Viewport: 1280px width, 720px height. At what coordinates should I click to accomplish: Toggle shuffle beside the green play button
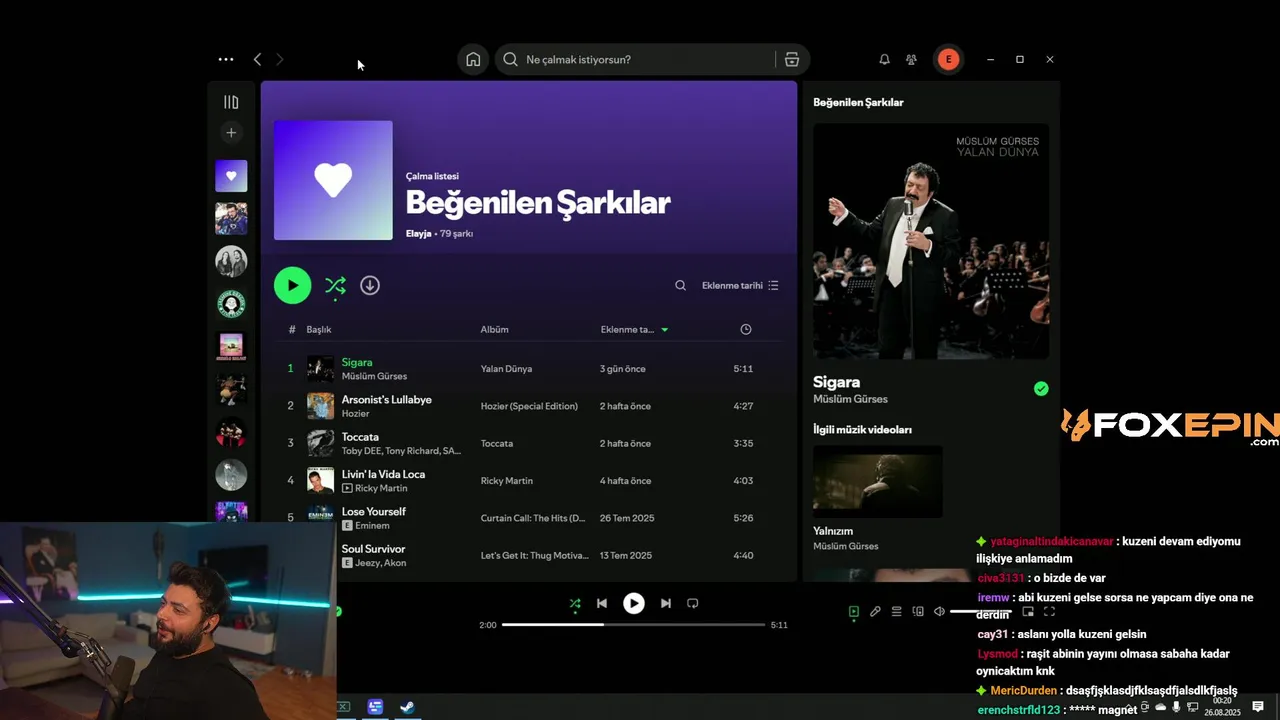[335, 286]
